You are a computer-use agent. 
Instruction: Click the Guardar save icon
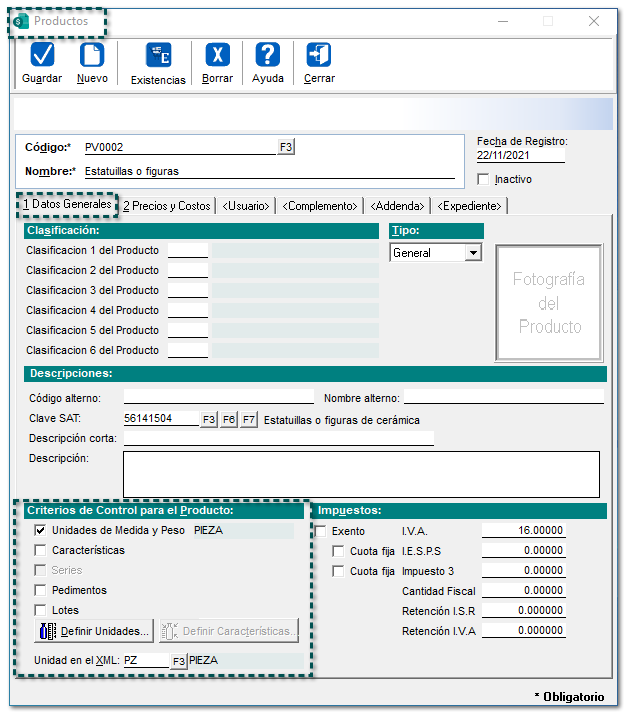pos(42,55)
